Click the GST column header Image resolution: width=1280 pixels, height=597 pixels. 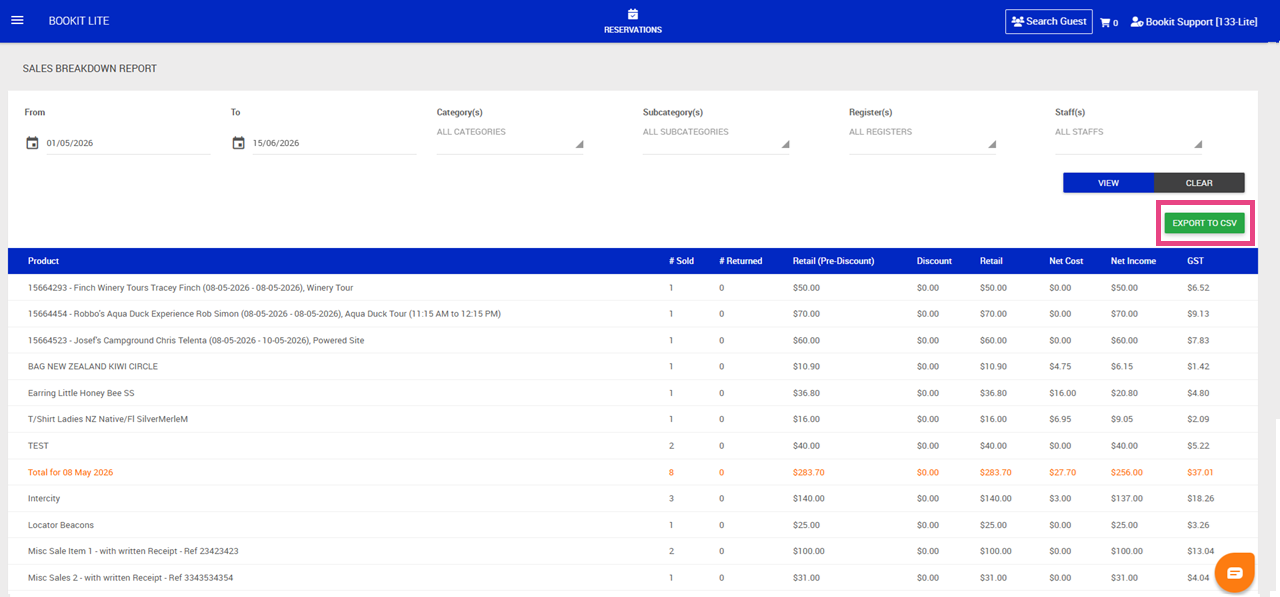[x=1195, y=261]
